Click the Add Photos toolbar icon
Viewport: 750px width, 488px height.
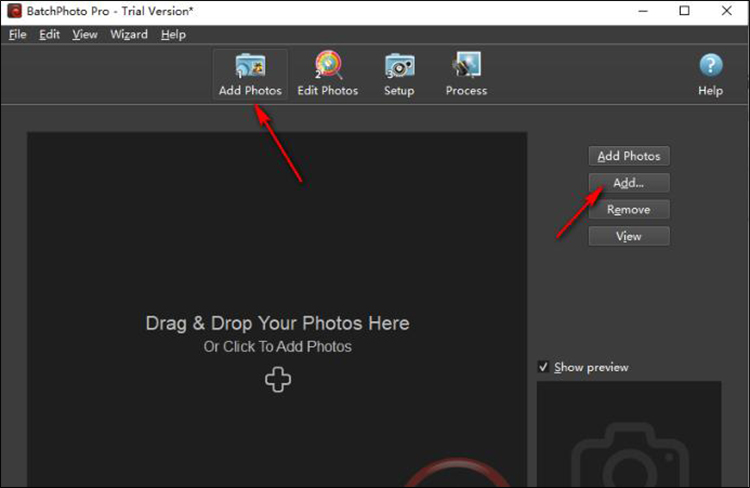250,74
